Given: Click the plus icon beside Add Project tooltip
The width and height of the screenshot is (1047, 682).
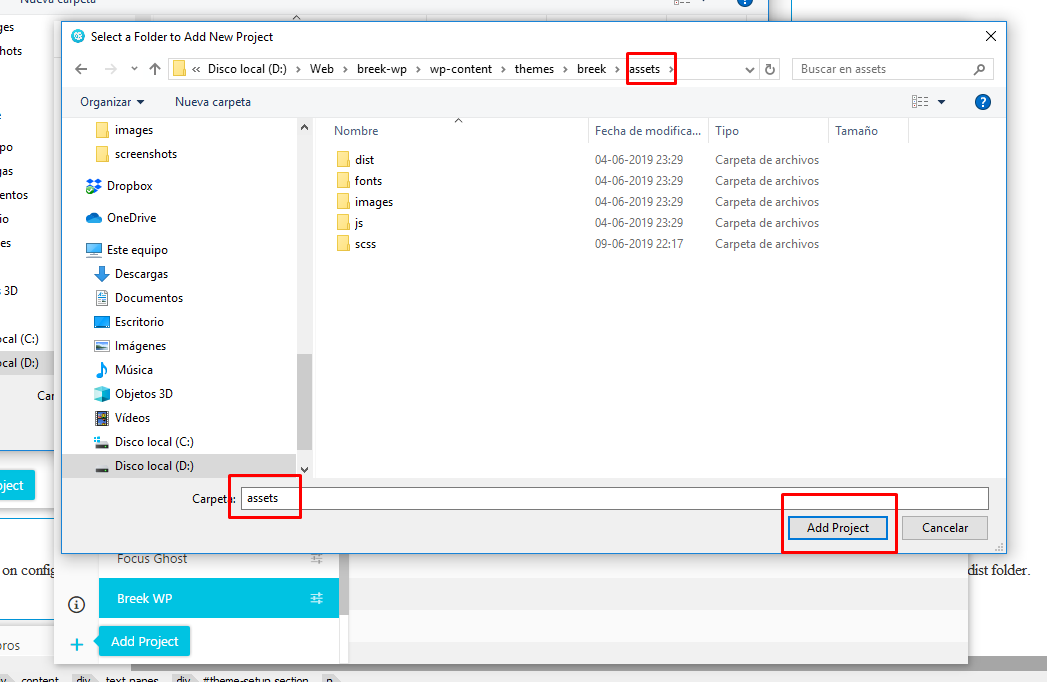Looking at the screenshot, I should [x=77, y=644].
